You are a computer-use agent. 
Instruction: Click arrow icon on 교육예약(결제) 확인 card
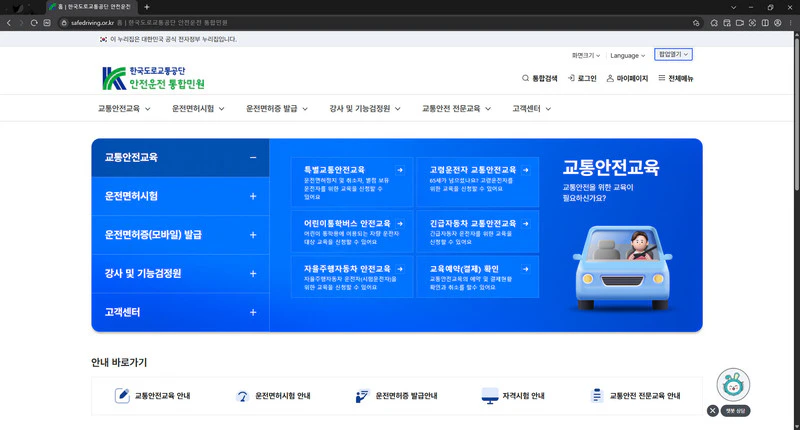526,269
